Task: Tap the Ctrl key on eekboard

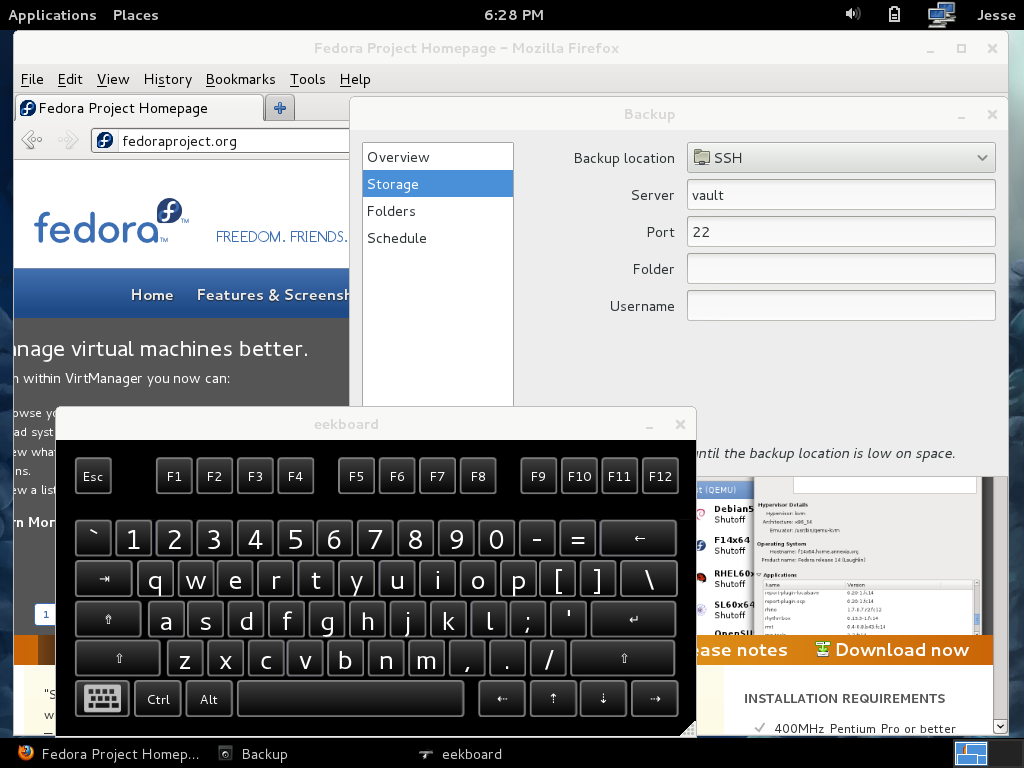Action: pyautogui.click(x=158, y=699)
